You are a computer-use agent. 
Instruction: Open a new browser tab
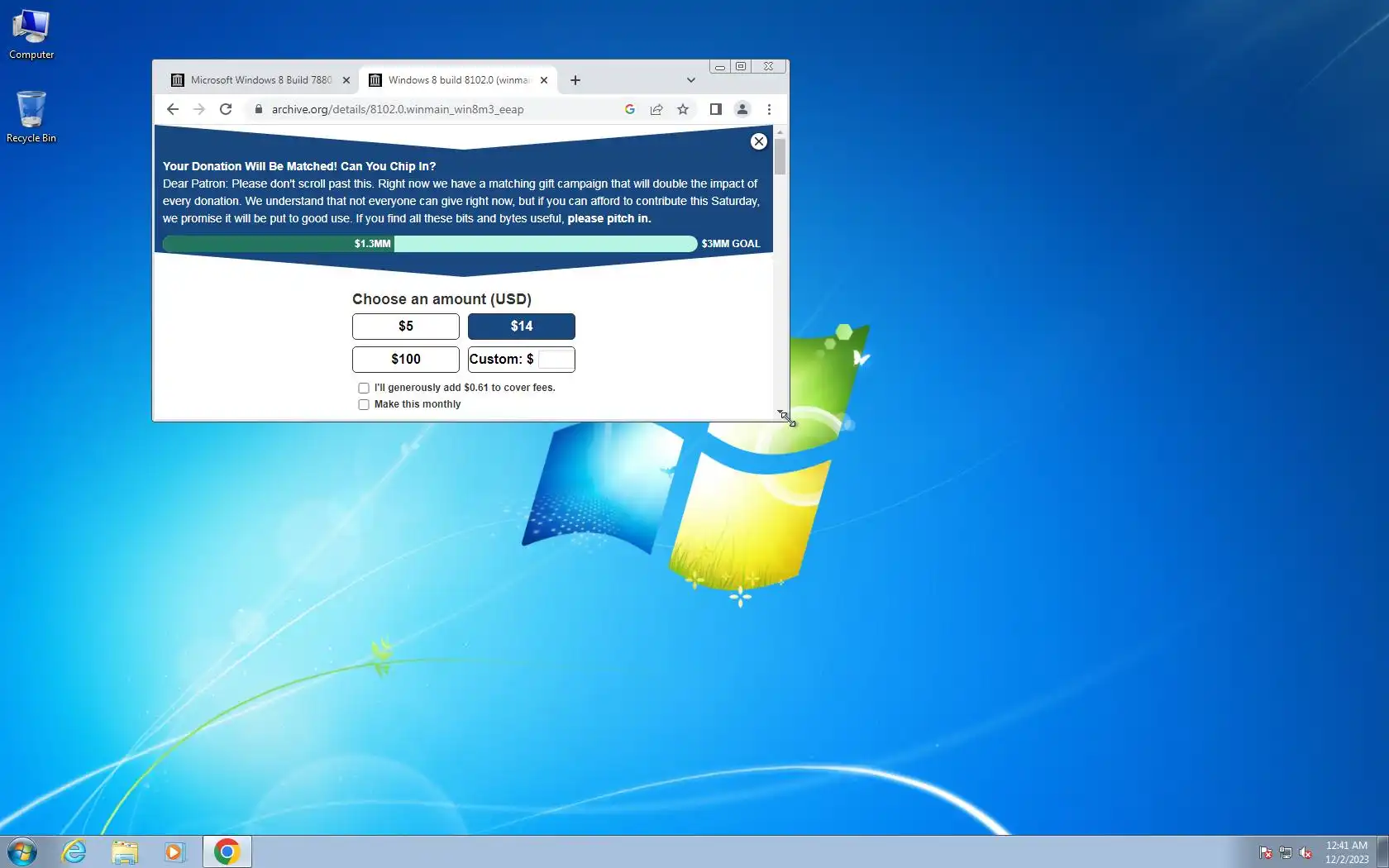(575, 80)
